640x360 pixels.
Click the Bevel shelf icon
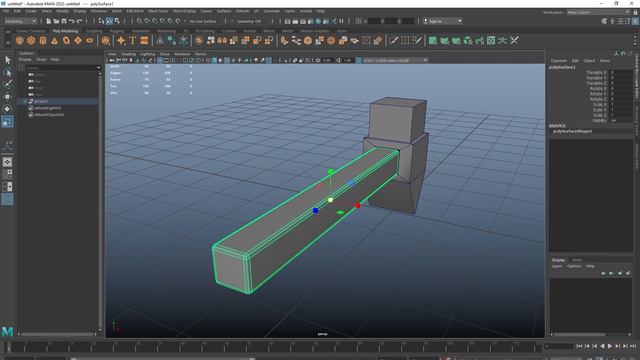pyautogui.click(x=308, y=40)
